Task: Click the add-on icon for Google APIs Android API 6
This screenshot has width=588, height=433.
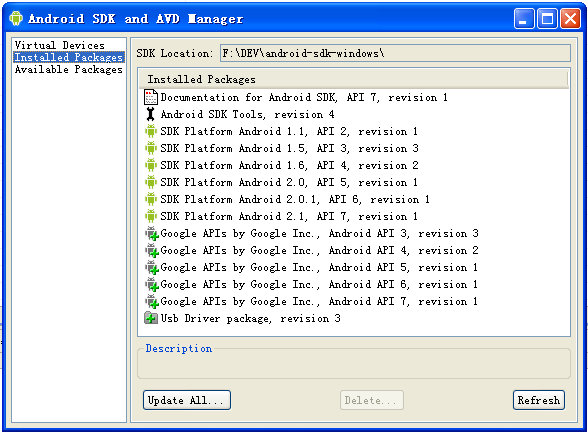Action: [x=152, y=284]
